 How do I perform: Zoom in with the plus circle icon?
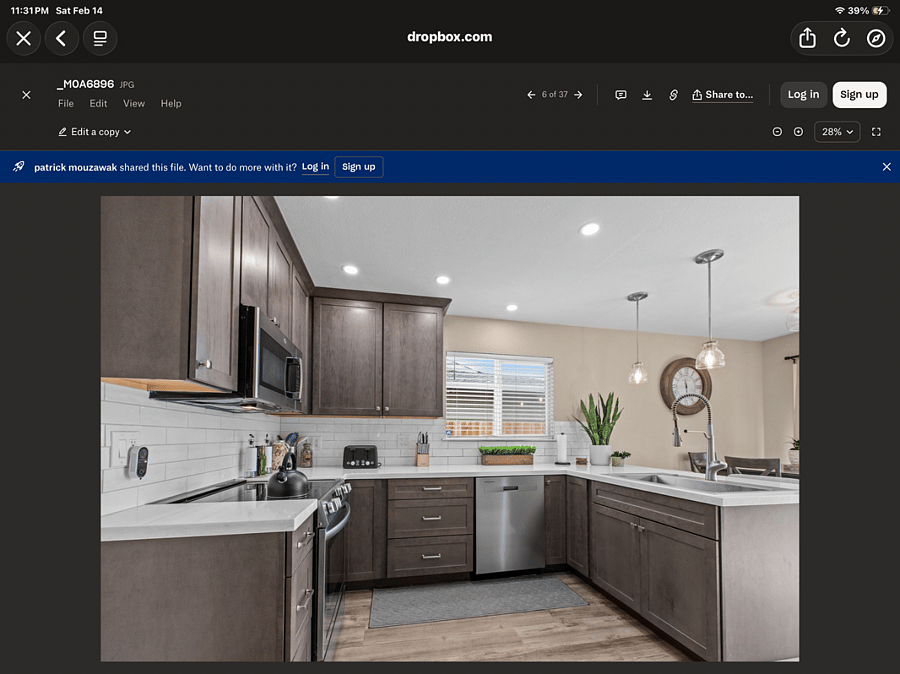coord(798,132)
